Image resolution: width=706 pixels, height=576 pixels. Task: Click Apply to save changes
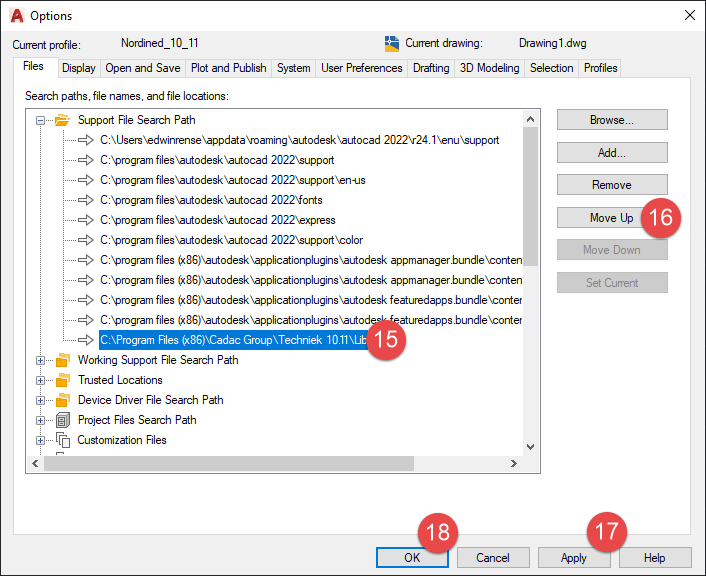[x=574, y=558]
